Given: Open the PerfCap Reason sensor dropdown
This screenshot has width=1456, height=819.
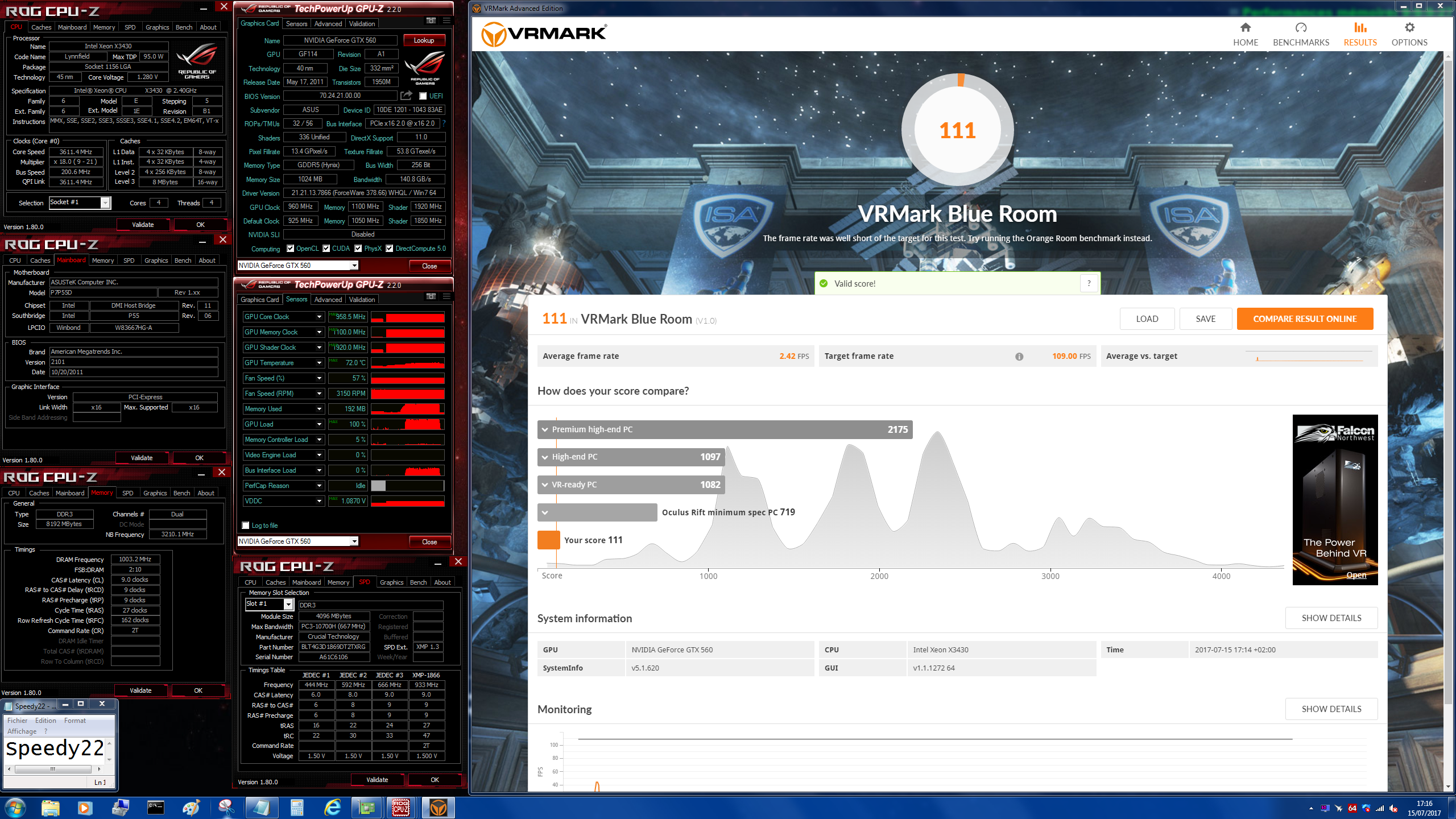Looking at the screenshot, I should click(x=319, y=486).
